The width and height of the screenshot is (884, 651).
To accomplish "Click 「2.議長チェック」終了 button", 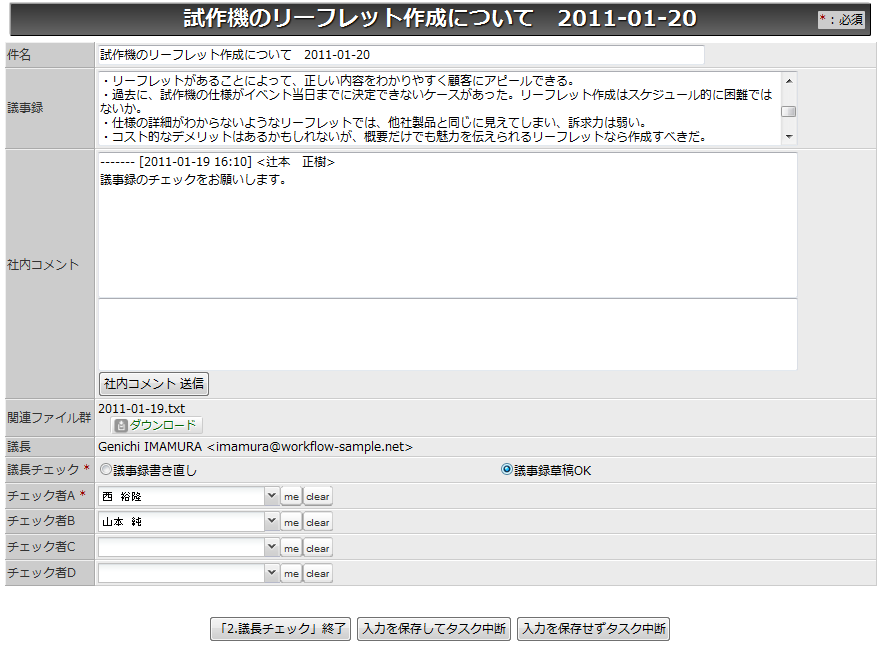I will [x=281, y=629].
